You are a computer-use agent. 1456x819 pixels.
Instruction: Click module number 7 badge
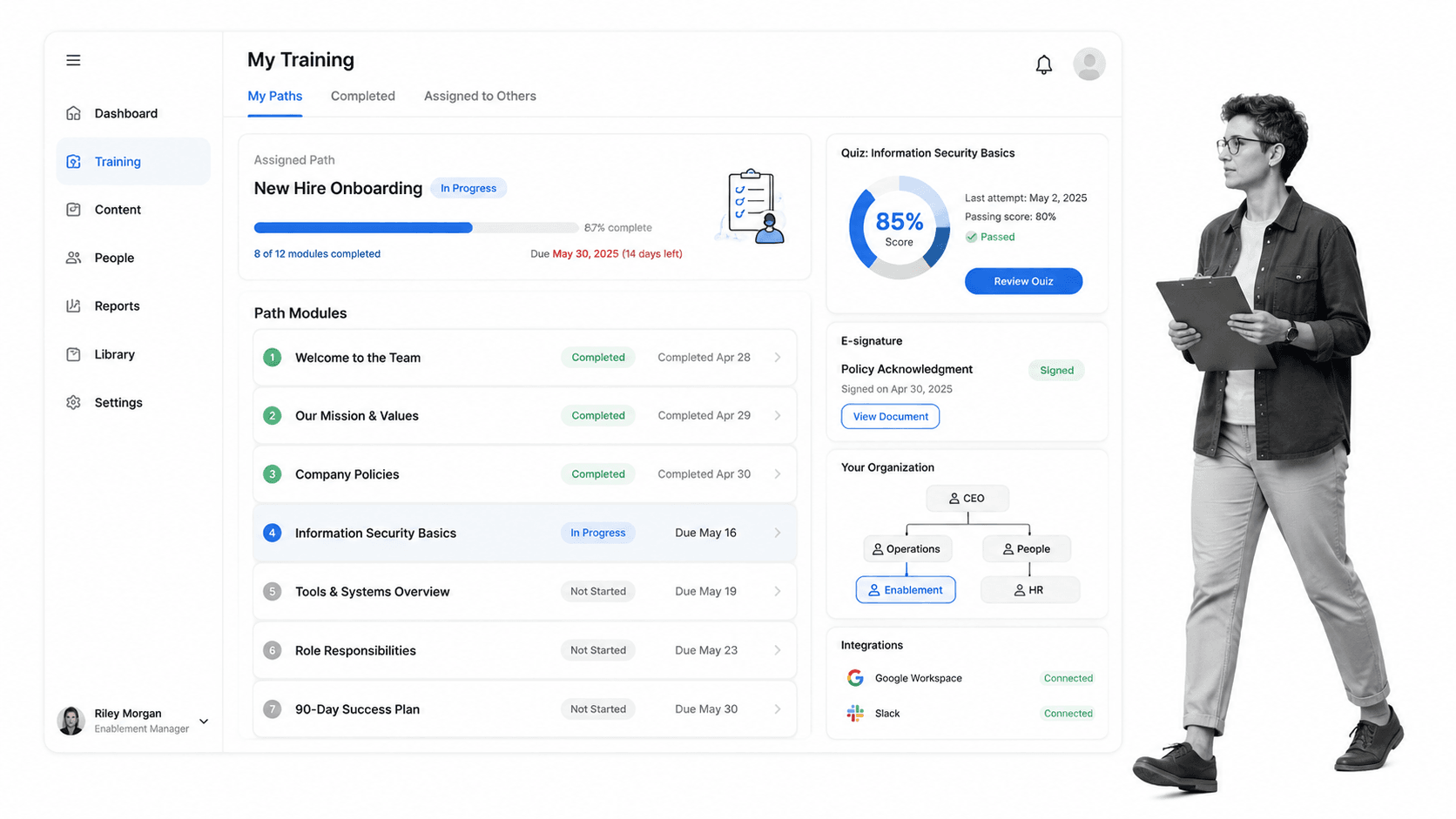coord(273,709)
